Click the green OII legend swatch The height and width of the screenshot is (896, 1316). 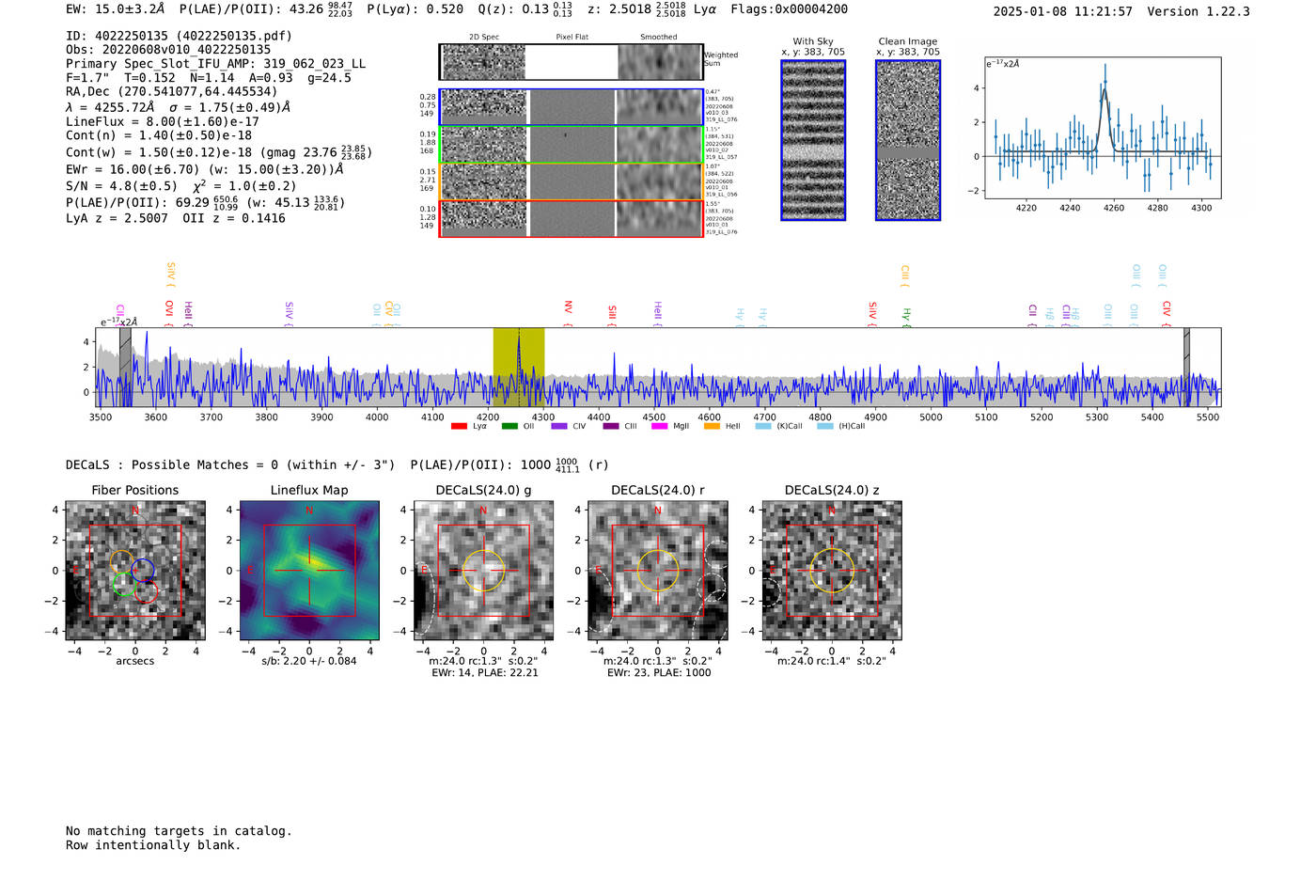[509, 426]
